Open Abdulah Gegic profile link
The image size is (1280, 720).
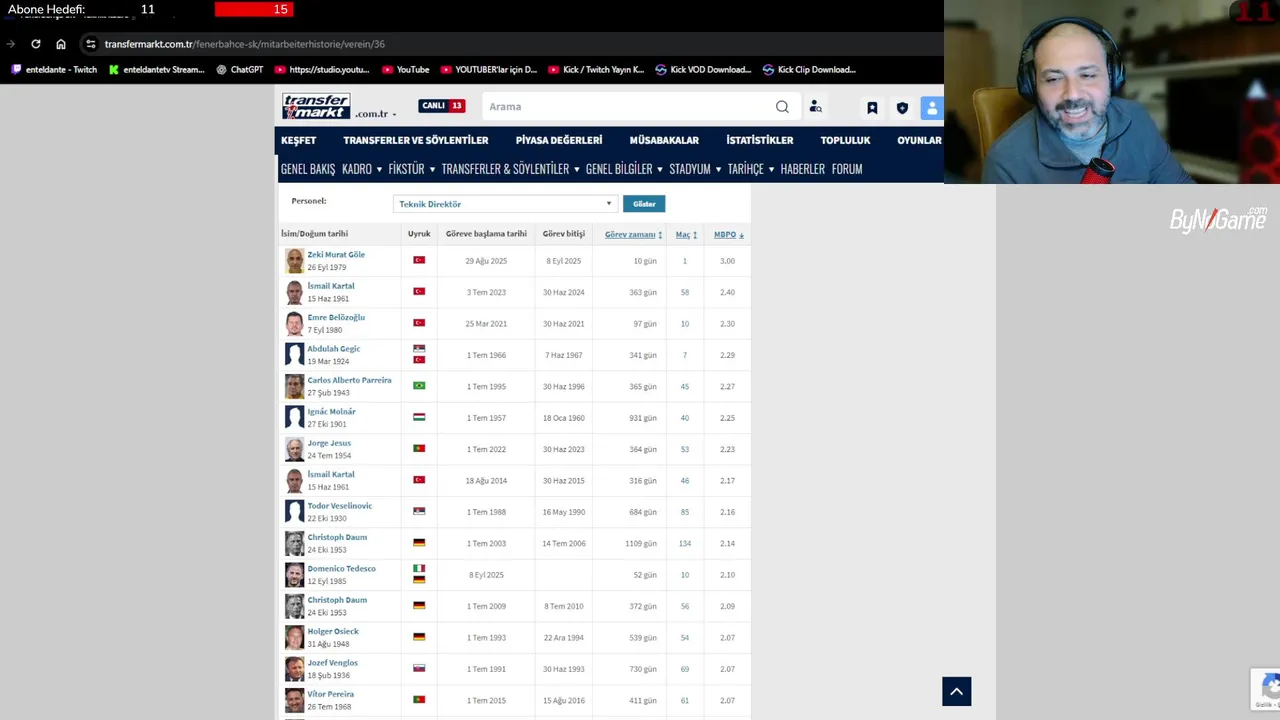point(333,349)
